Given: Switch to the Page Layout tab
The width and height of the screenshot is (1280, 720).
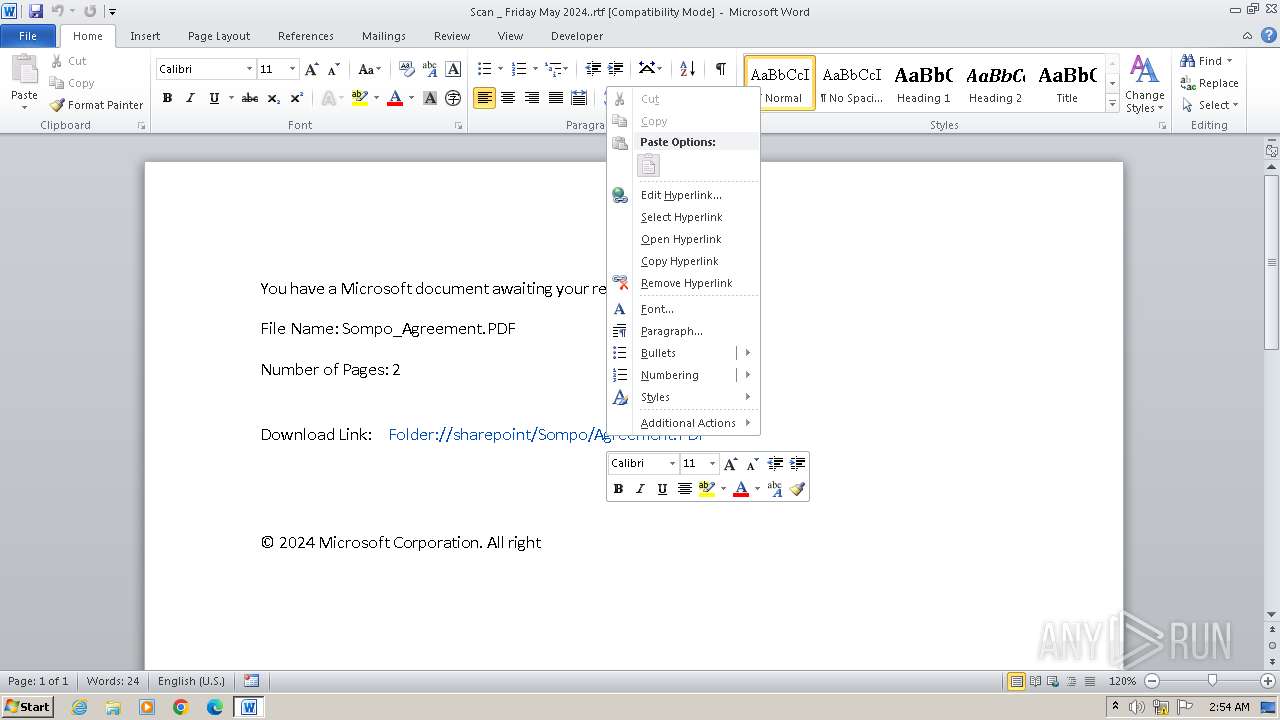Looking at the screenshot, I should click(x=219, y=36).
